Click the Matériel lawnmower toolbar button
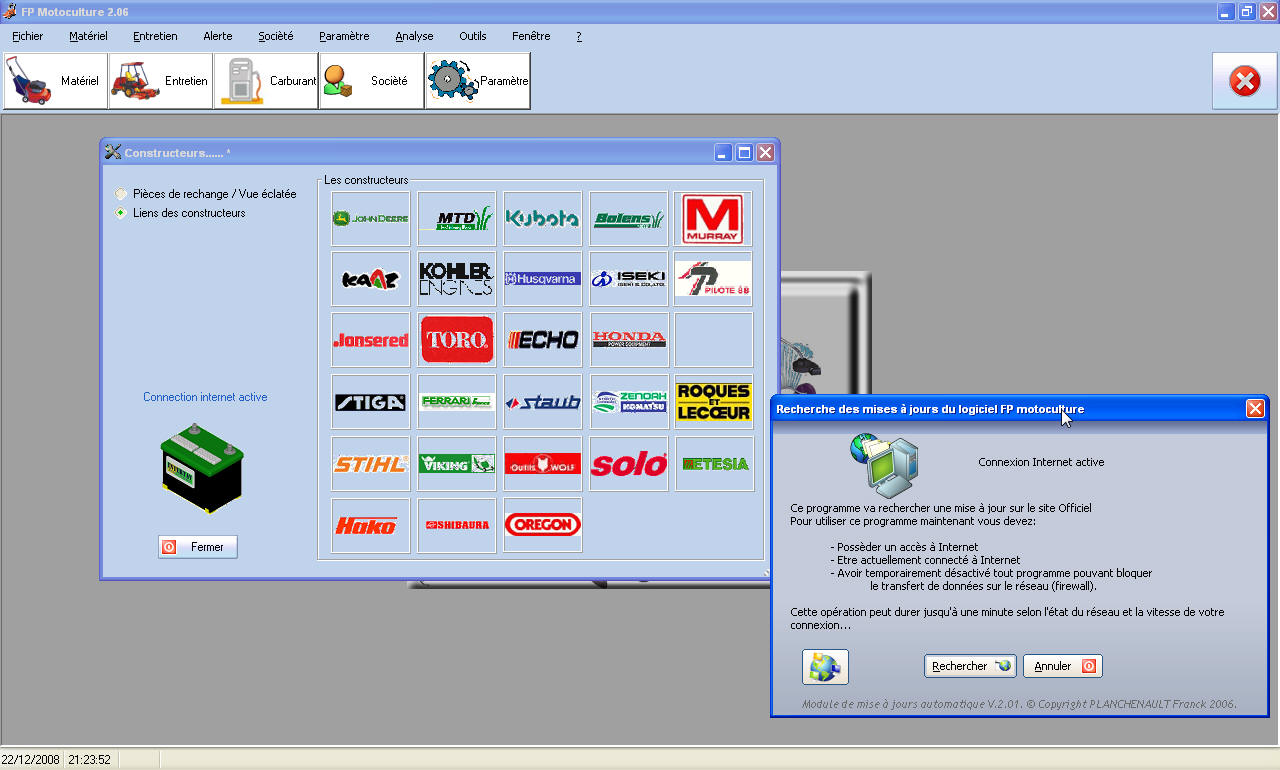1280x770 pixels. click(55, 81)
